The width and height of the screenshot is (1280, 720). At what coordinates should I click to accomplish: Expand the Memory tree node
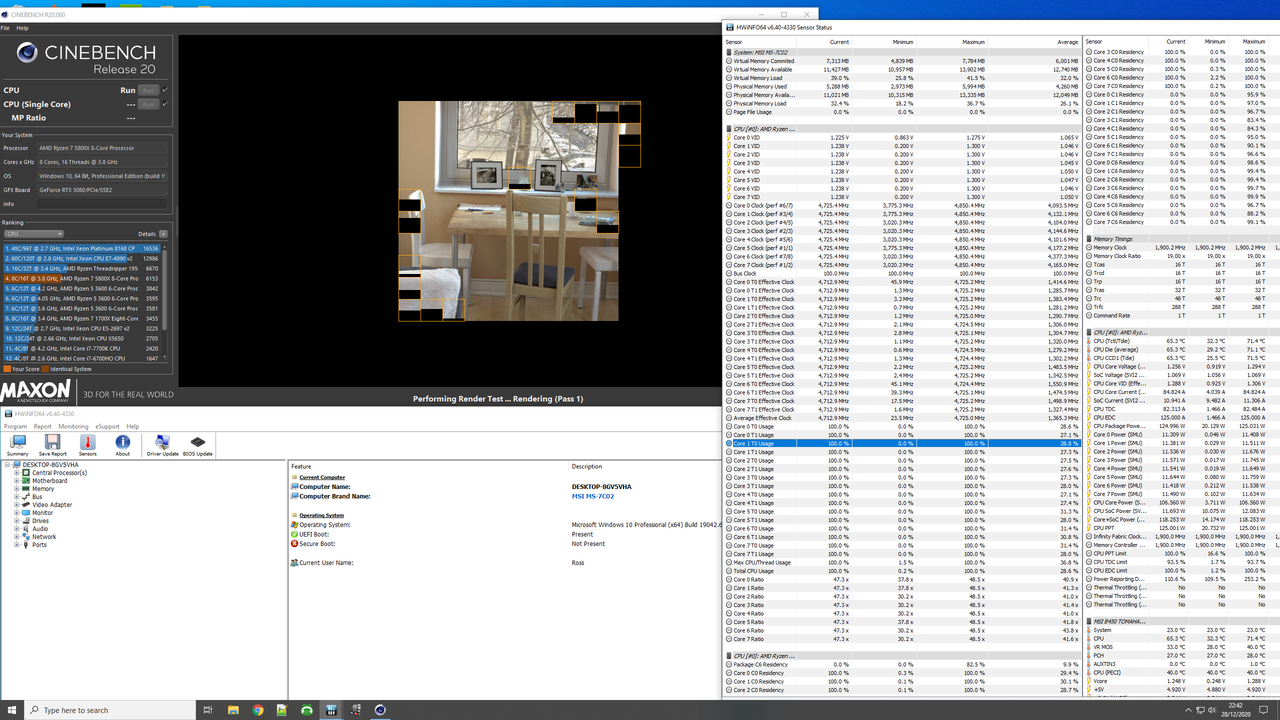17,489
